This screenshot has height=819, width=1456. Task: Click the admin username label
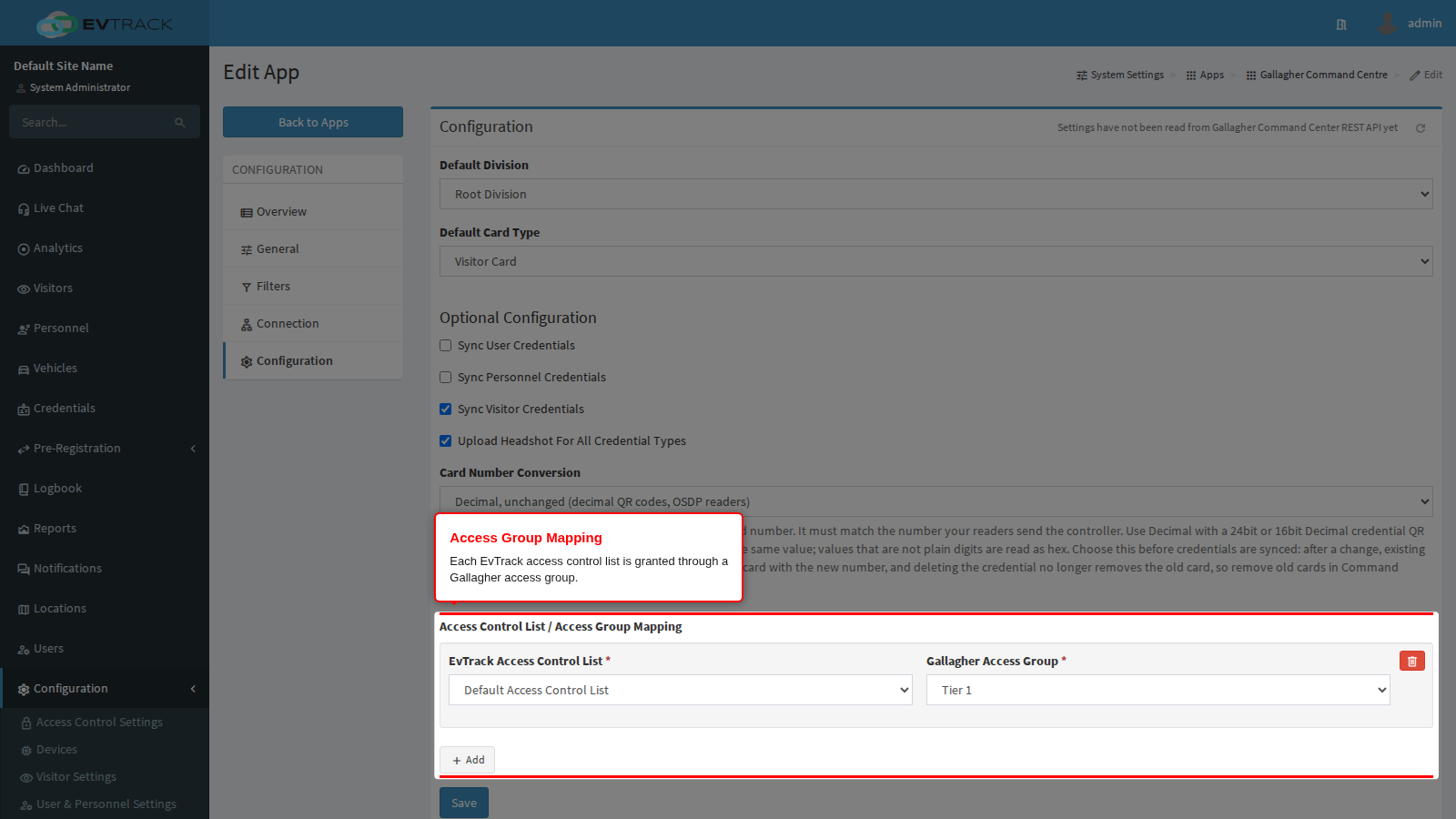pos(1424,24)
